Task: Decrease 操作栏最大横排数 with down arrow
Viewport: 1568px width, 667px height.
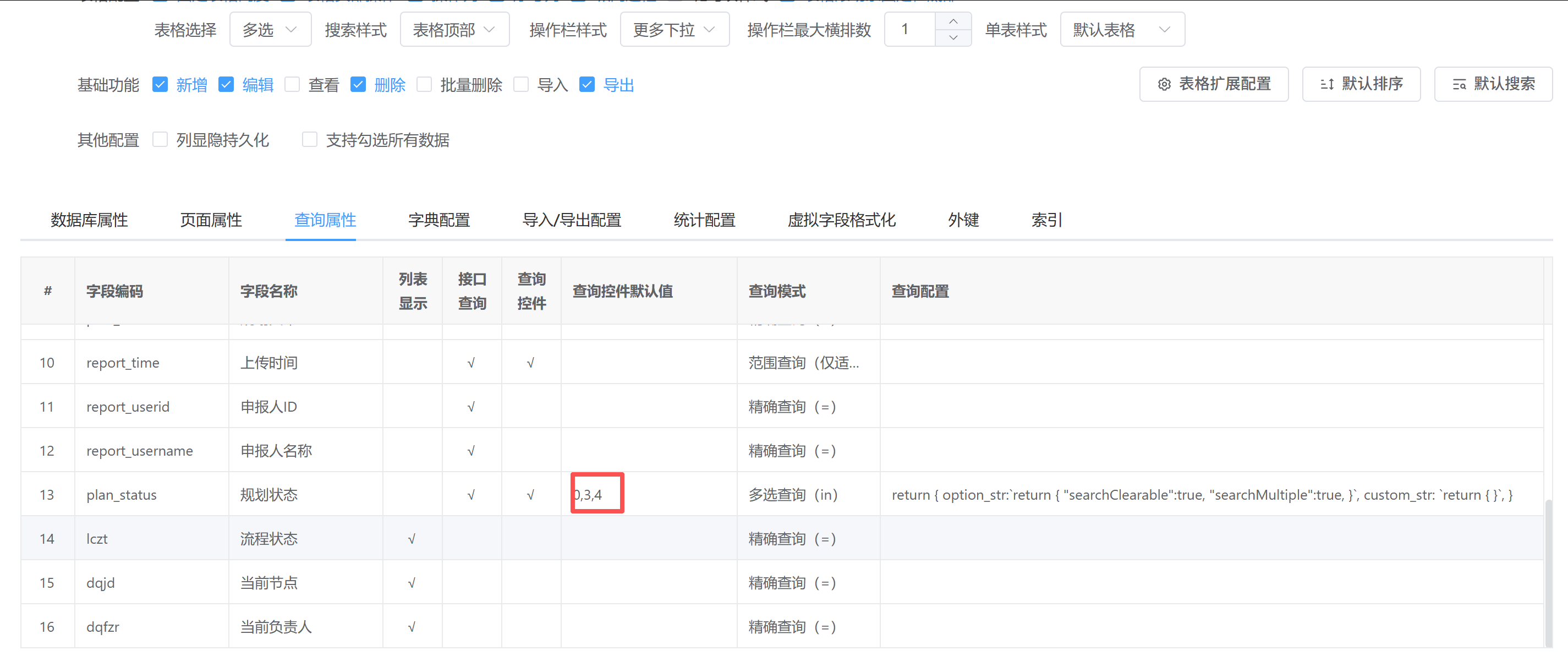Action: click(953, 38)
